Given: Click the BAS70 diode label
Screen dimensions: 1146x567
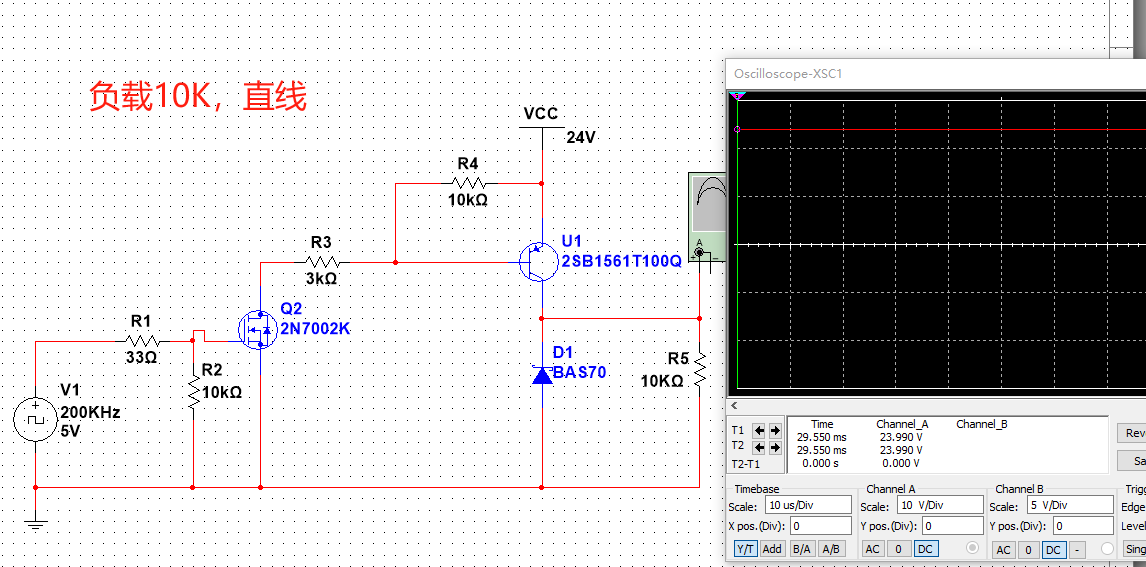Looking at the screenshot, I should point(580,372).
